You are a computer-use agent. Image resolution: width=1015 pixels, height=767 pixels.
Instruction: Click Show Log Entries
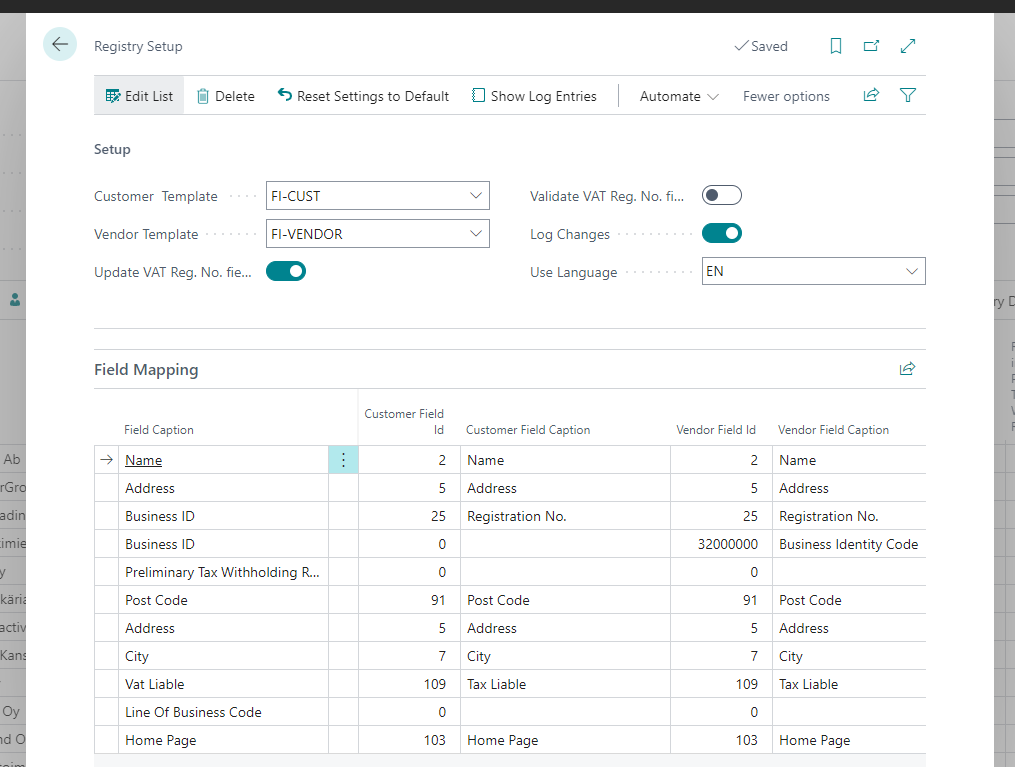point(534,95)
